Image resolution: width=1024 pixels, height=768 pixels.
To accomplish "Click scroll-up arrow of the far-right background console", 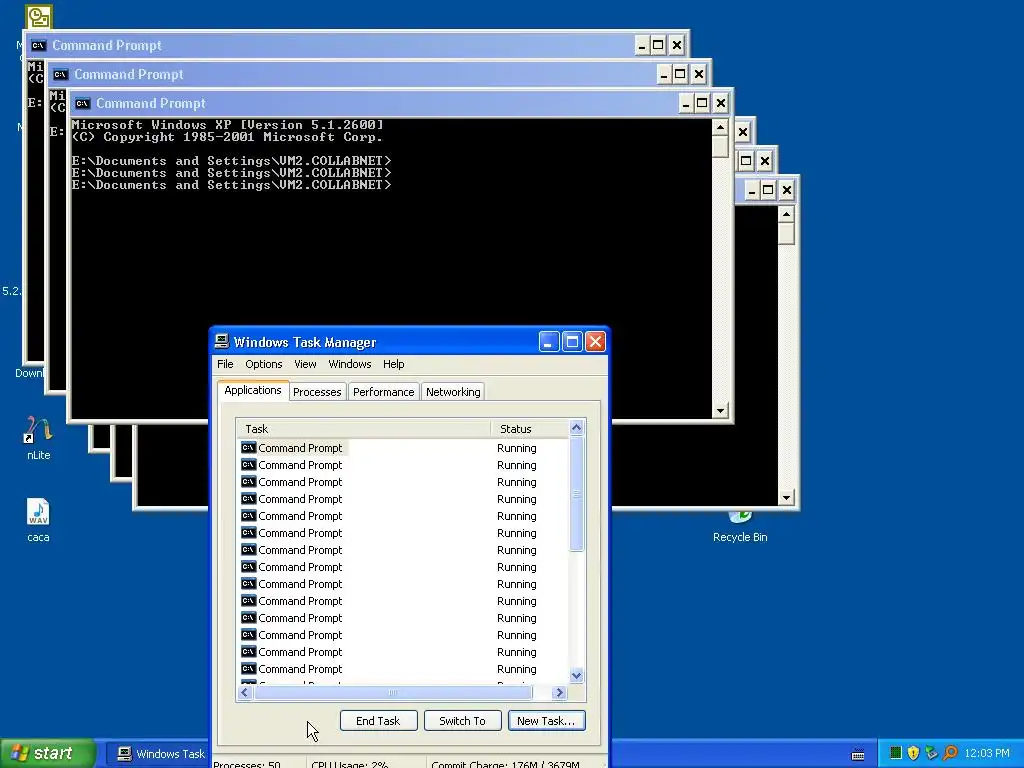I will coord(786,214).
